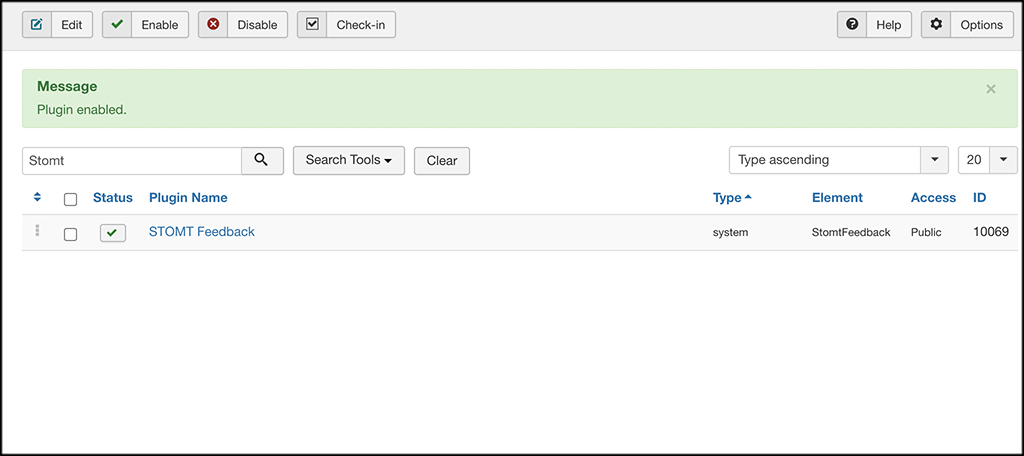Dismiss the Plugin enabled message

tap(991, 89)
